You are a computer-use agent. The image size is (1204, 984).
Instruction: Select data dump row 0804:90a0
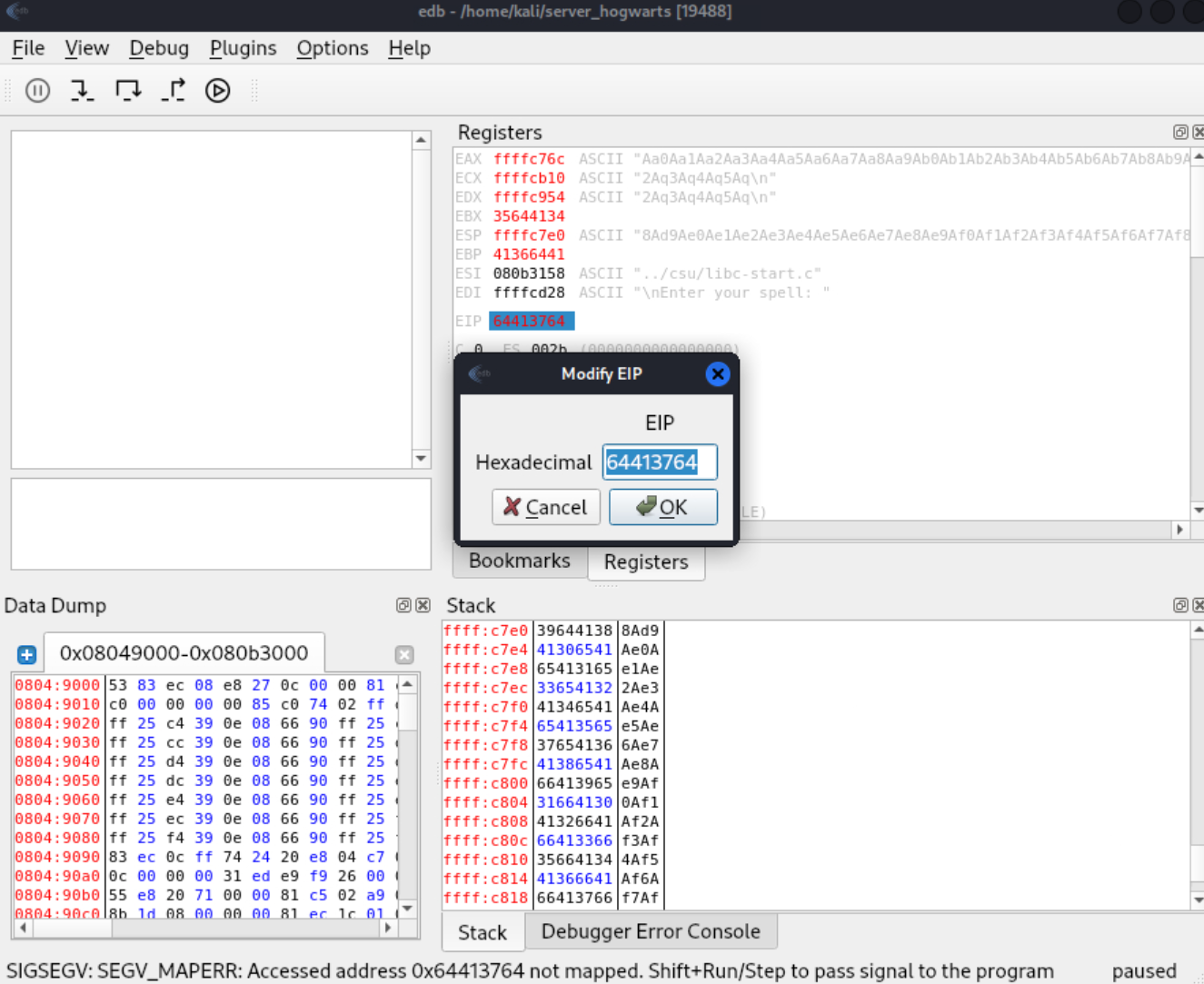click(205, 876)
